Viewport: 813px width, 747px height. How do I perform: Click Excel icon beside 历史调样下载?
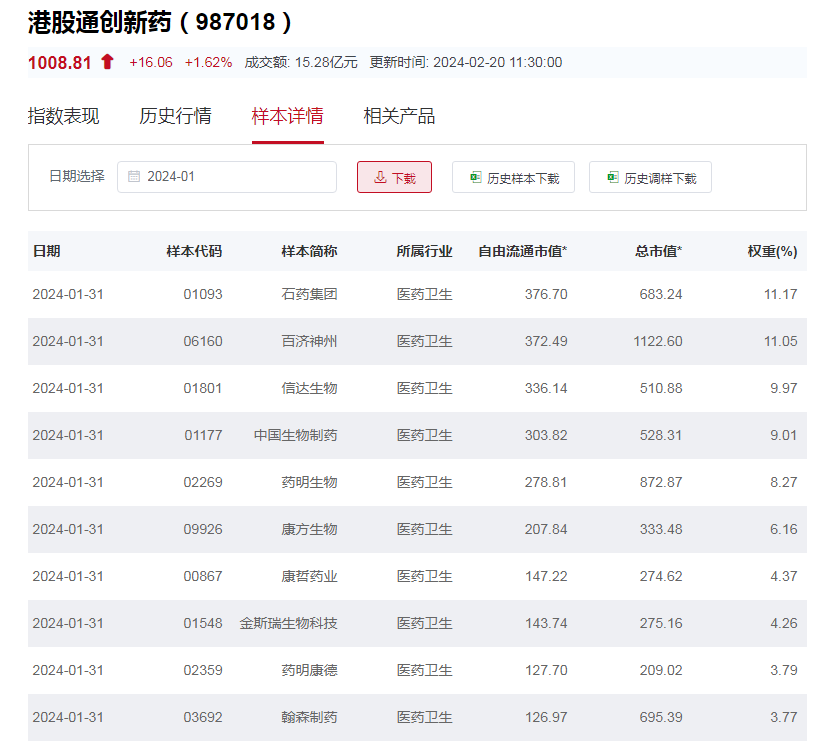(612, 177)
